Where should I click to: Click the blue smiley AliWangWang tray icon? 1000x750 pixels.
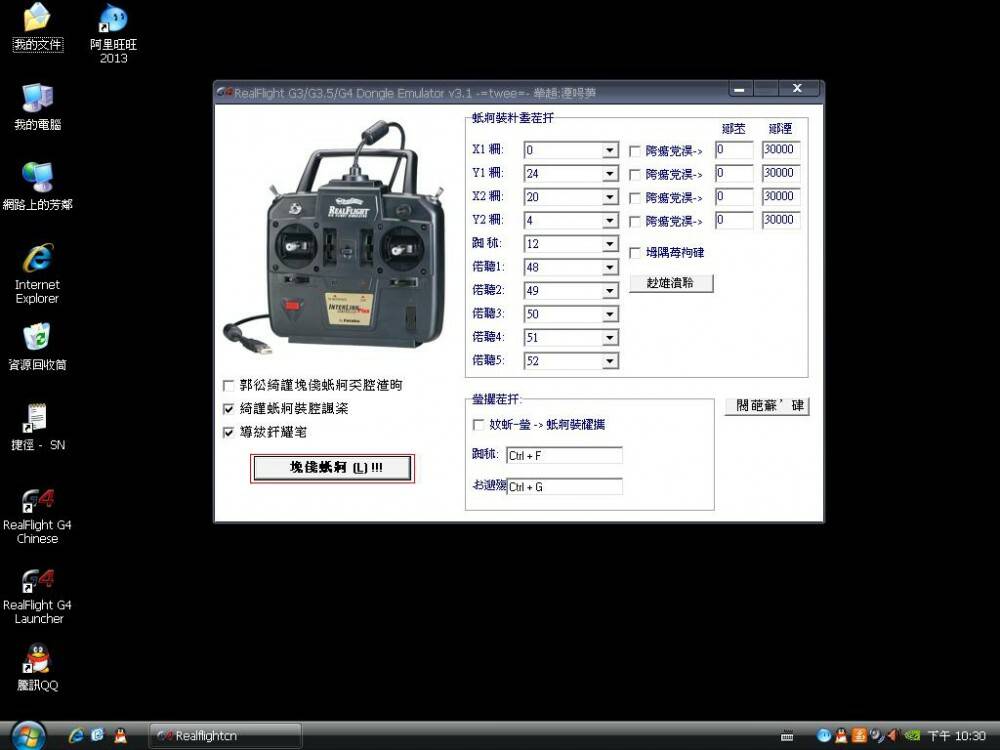[x=823, y=736]
